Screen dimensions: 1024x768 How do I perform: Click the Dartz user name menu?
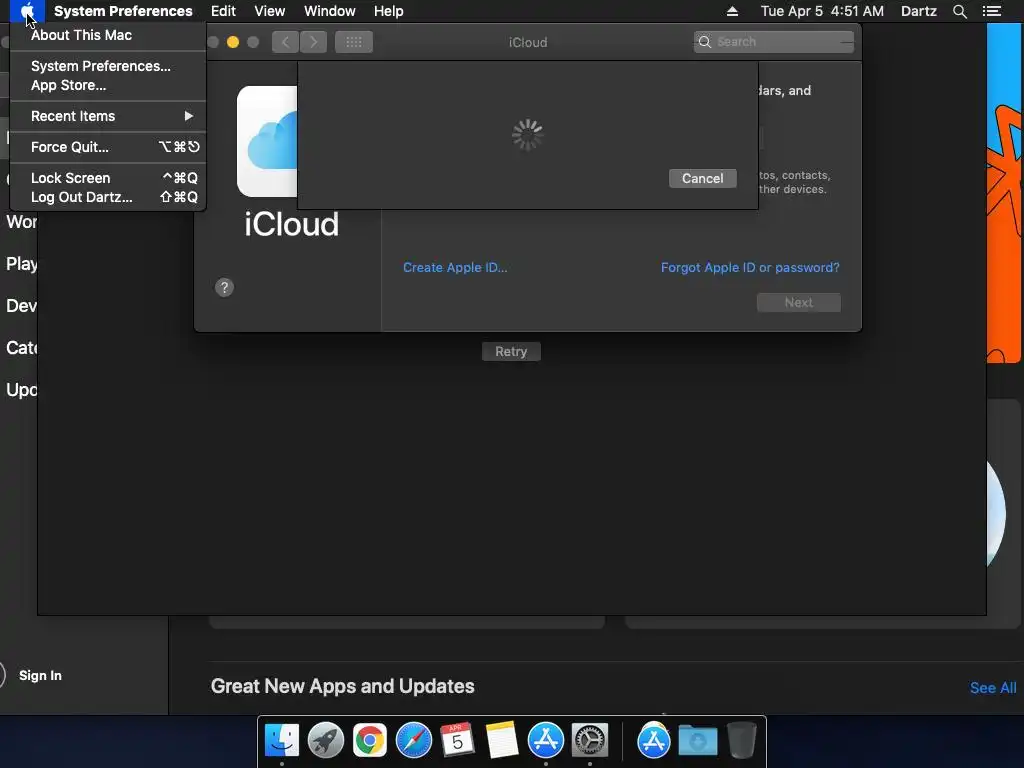tap(919, 11)
